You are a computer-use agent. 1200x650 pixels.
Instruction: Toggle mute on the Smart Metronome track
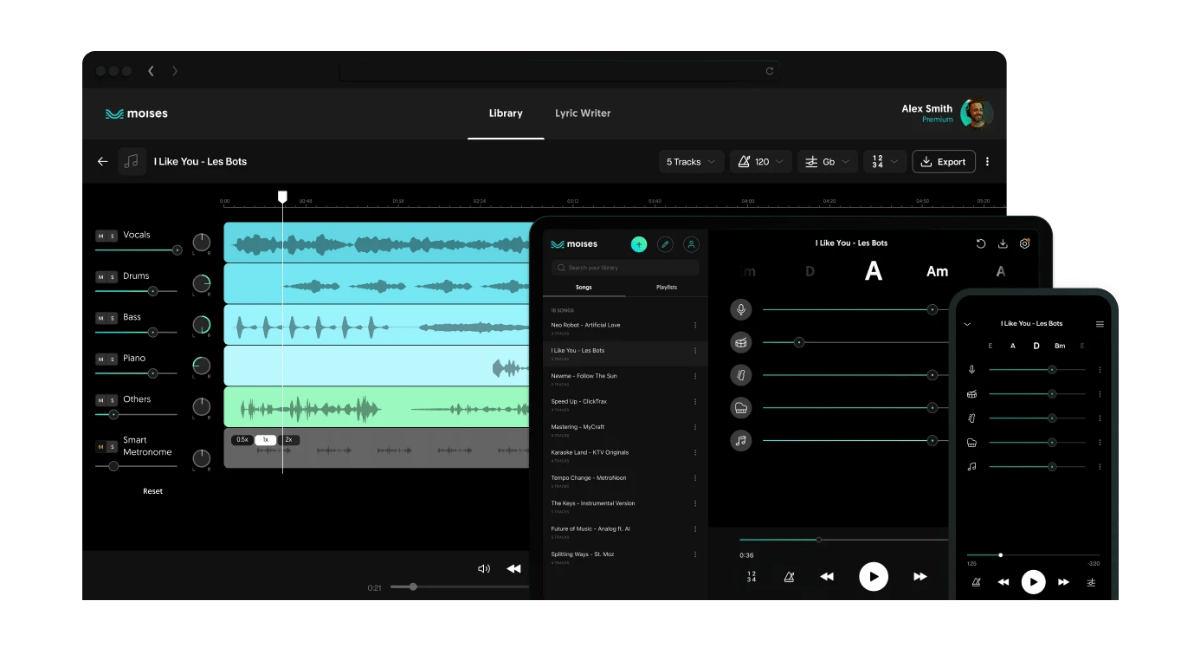(101, 447)
